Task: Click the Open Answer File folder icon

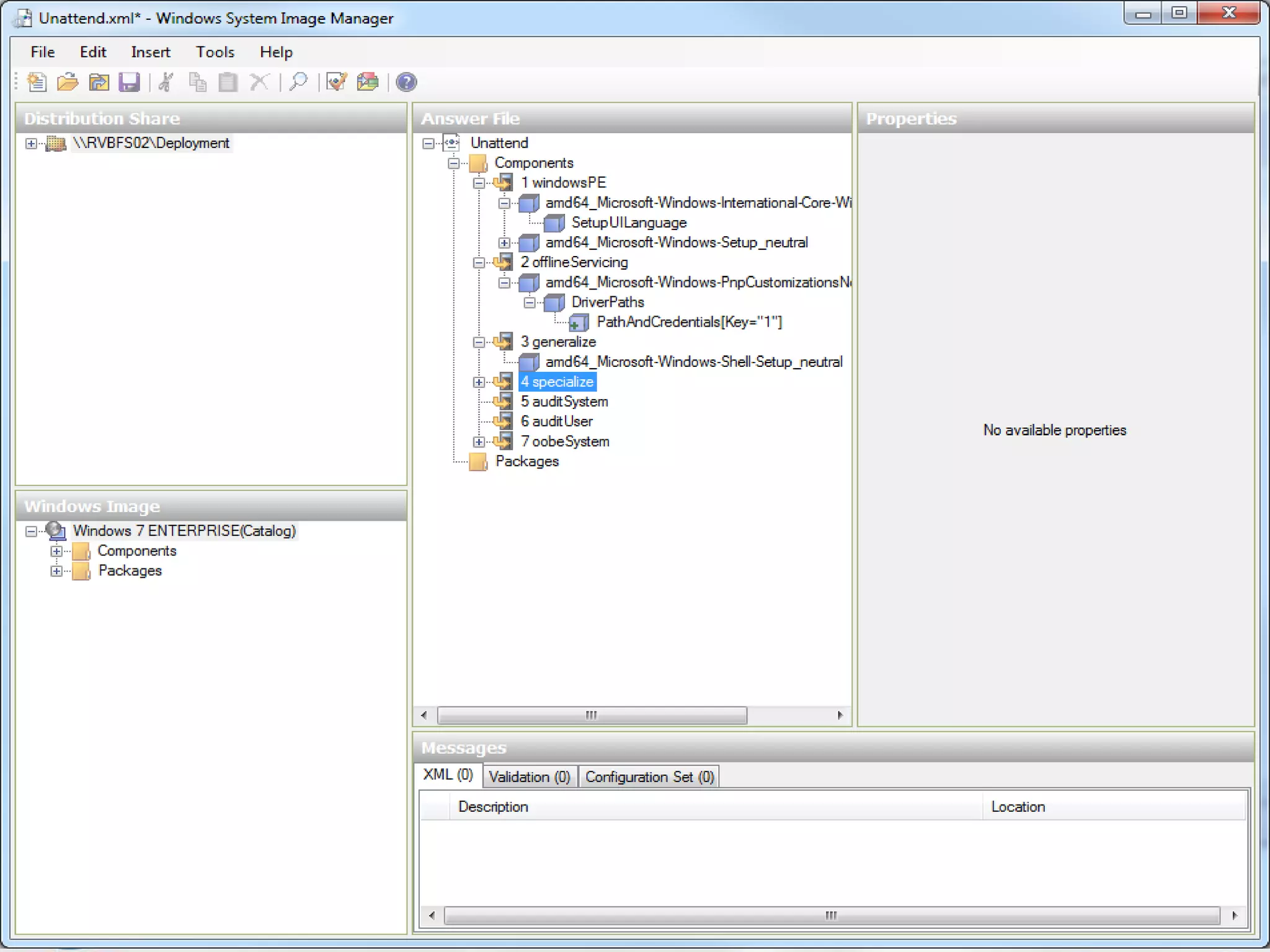Action: pyautogui.click(x=68, y=82)
